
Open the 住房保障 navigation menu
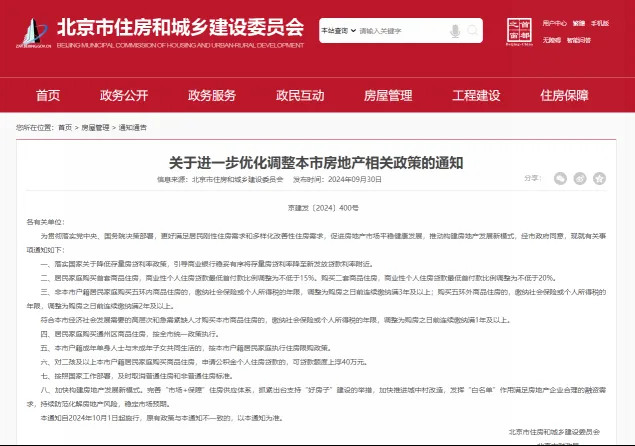coord(564,95)
